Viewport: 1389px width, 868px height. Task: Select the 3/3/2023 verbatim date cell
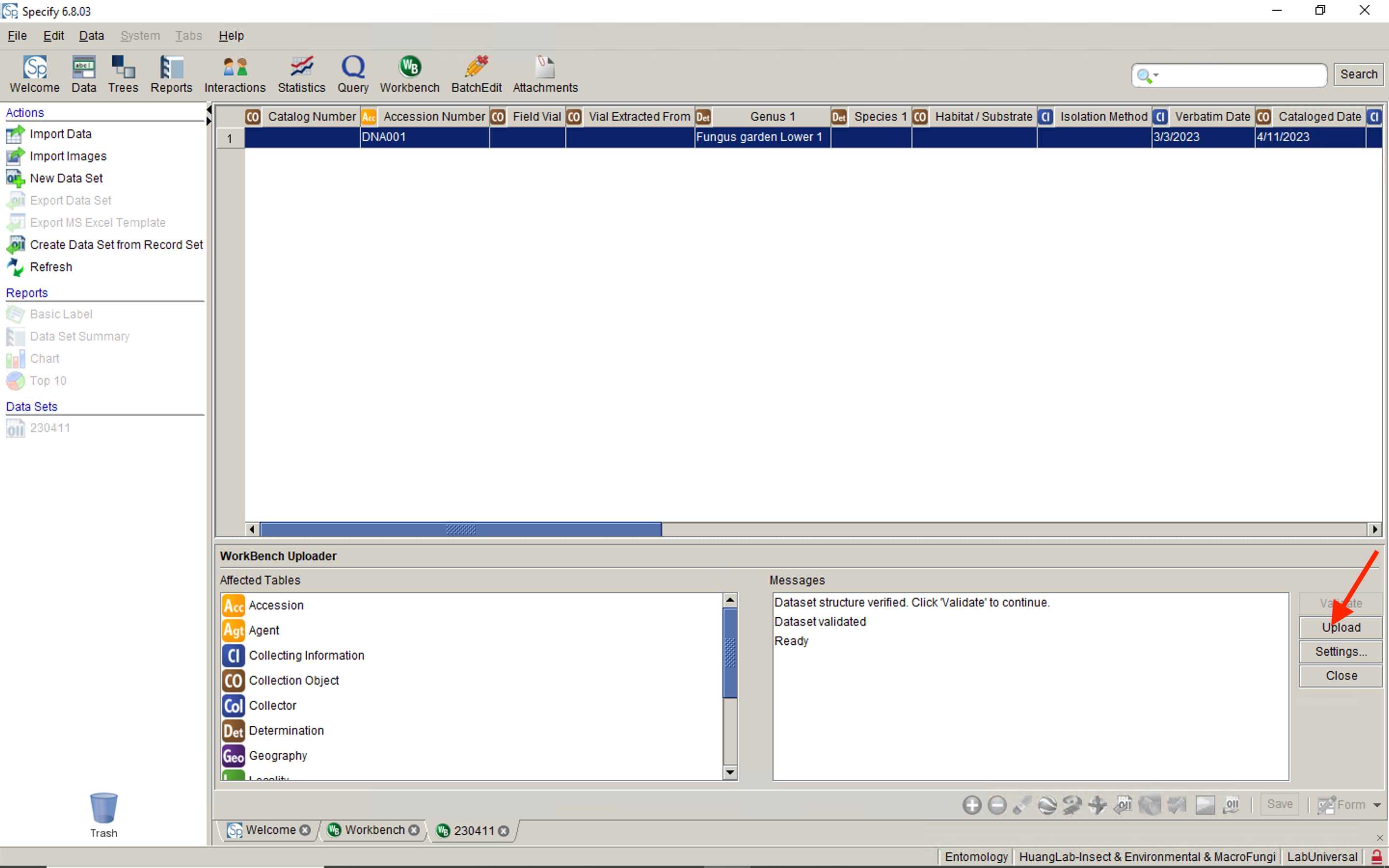pos(1203,137)
